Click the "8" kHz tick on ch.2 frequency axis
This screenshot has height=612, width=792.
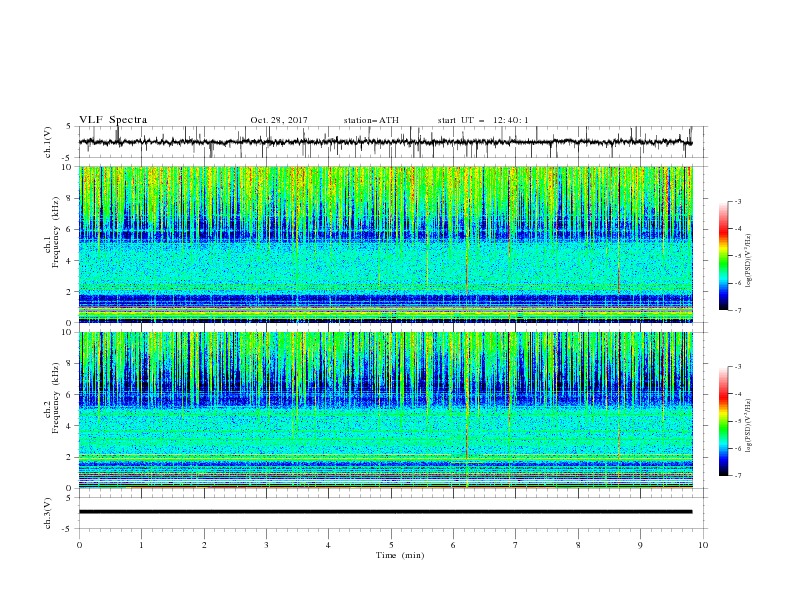click(x=70, y=364)
